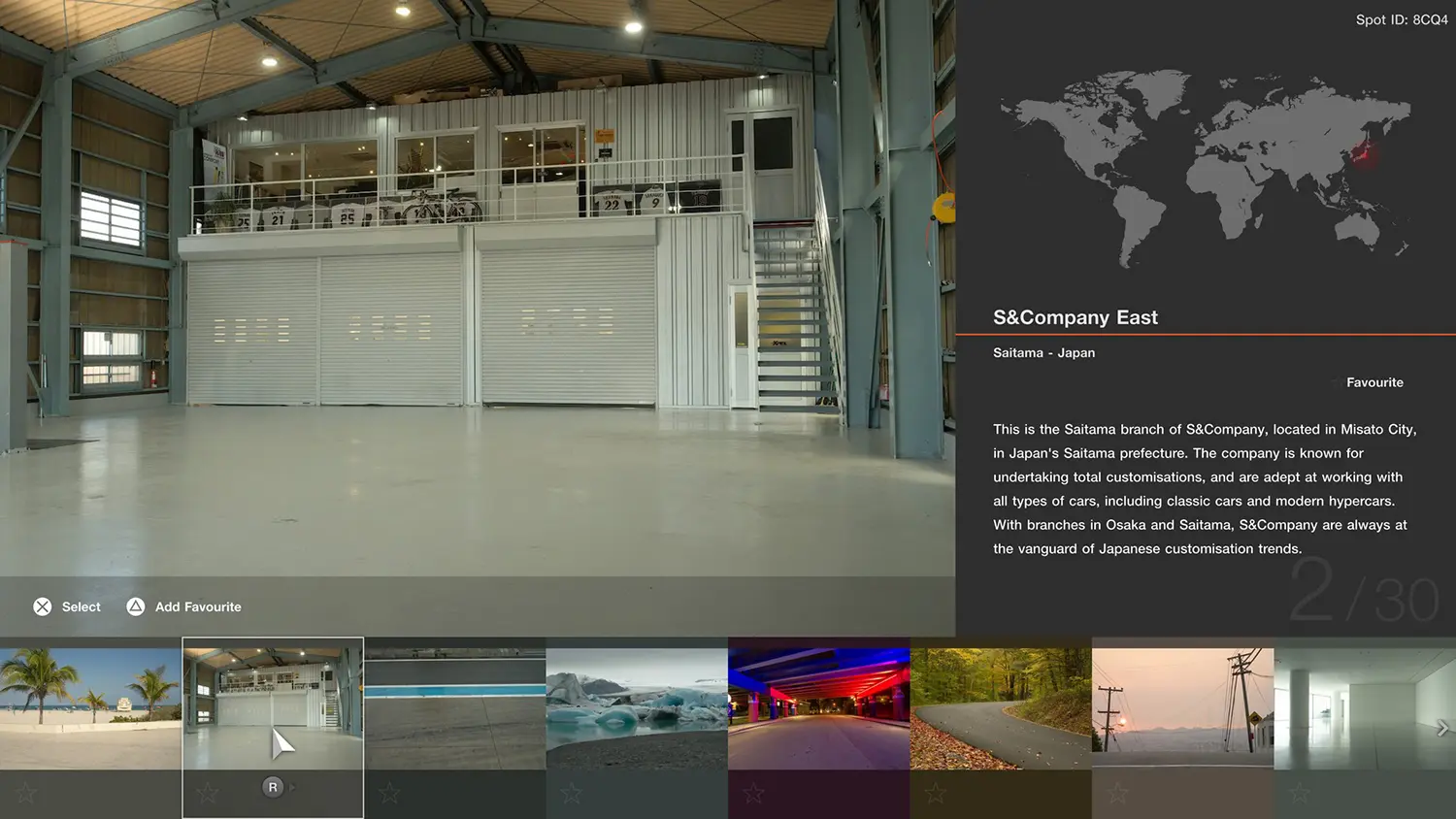This screenshot has width=1456, height=819.
Task: Click the triangle Add Favourite icon
Action: (x=136, y=606)
